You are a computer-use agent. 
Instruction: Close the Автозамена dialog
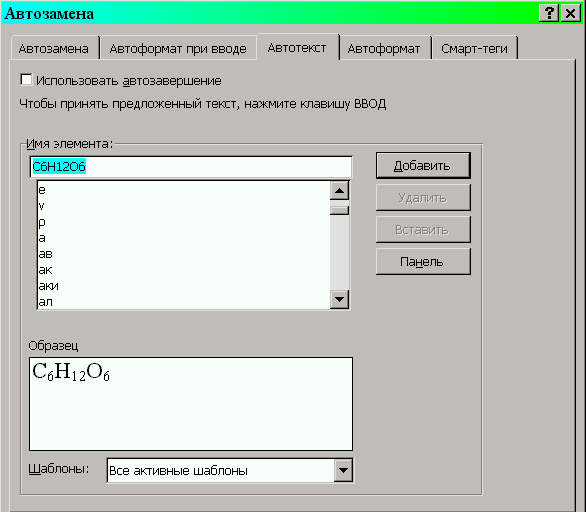click(570, 14)
